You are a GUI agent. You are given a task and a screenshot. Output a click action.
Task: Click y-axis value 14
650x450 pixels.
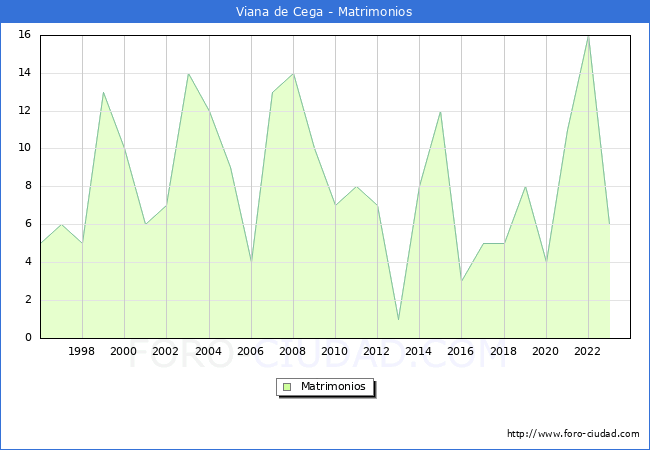click(25, 73)
